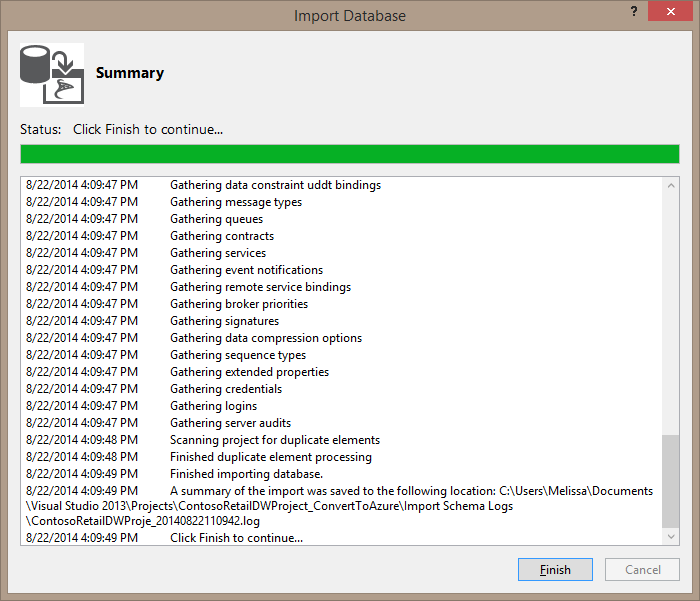700x601 pixels.
Task: Click the log scrollbar down arrow
Action: [671, 536]
